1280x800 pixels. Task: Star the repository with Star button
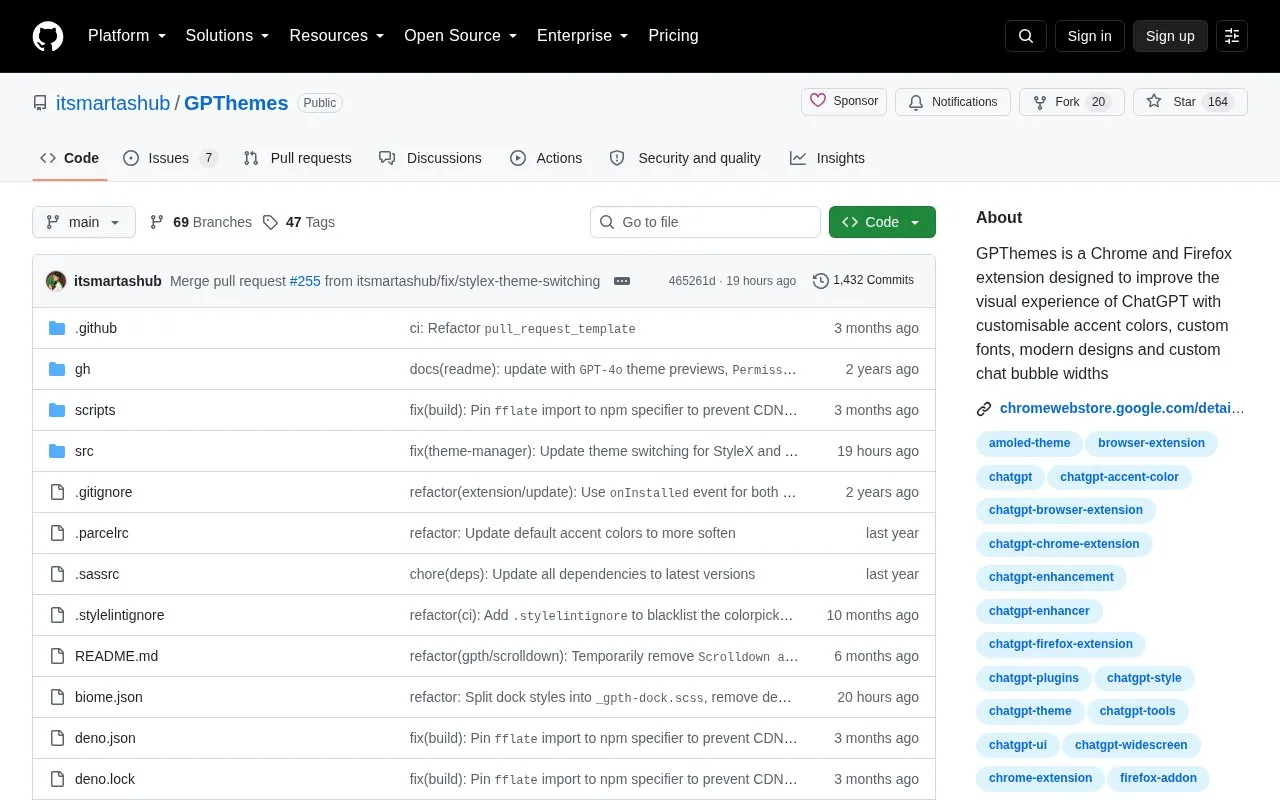(1190, 102)
